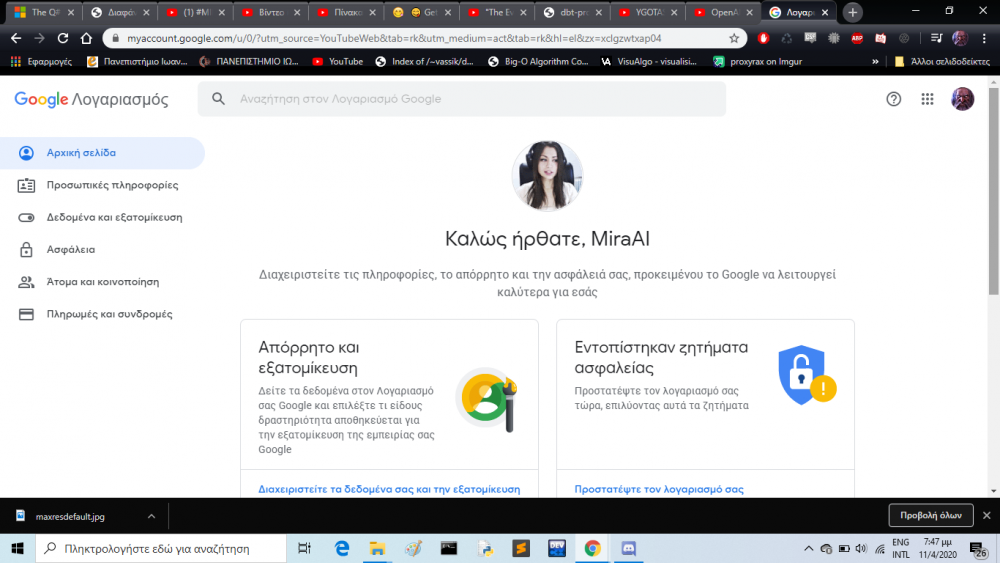Bookmark page with the star icon

tap(734, 38)
